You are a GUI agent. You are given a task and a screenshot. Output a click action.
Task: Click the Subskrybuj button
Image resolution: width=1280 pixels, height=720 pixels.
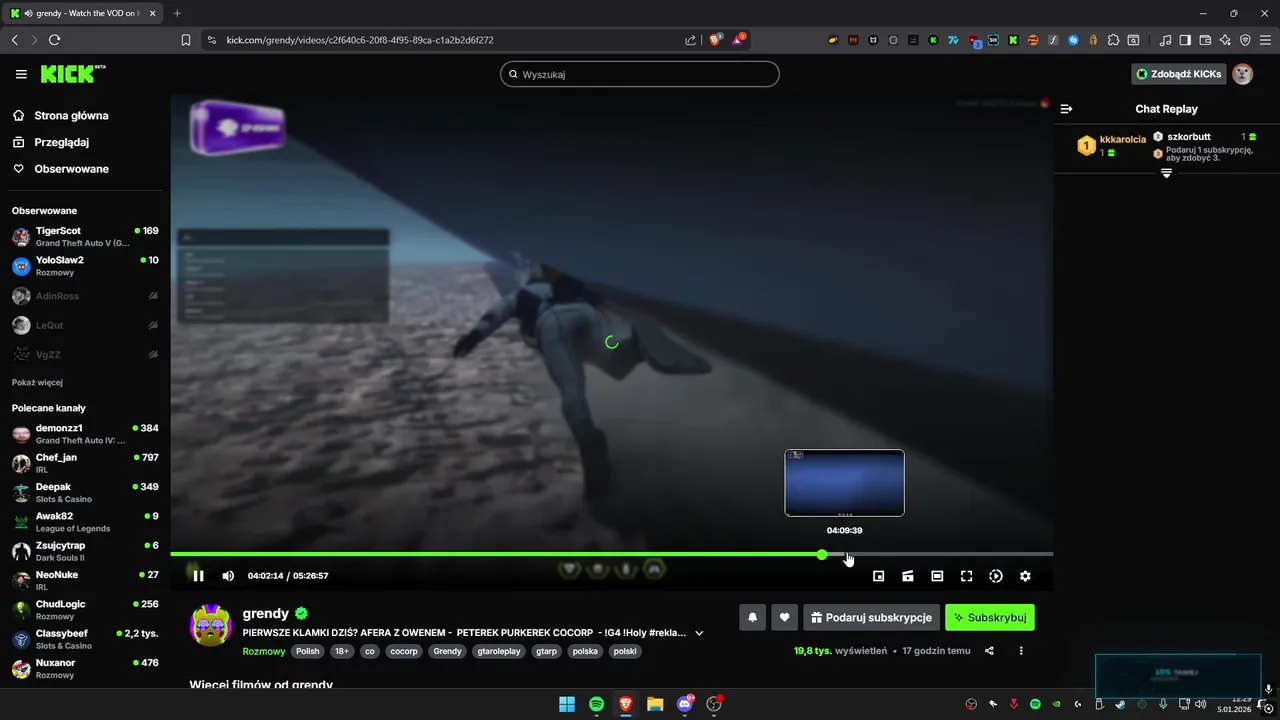pyautogui.click(x=990, y=617)
